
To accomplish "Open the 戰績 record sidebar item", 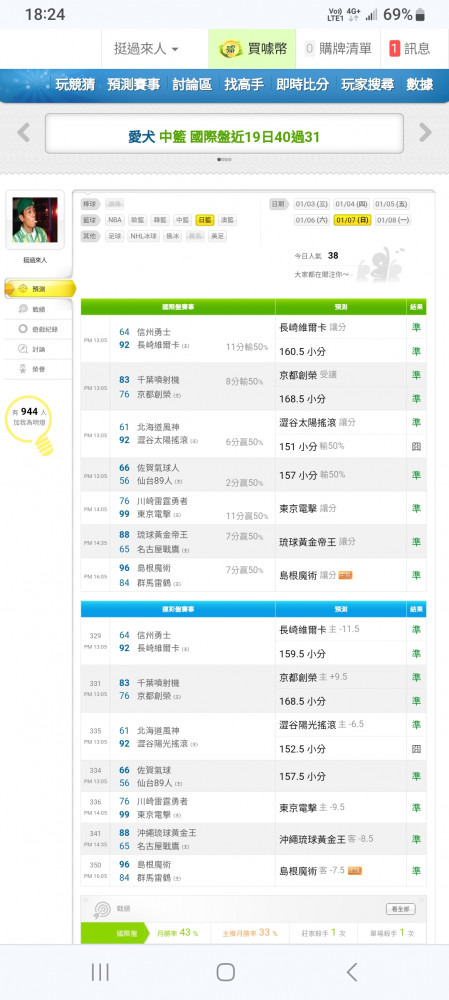I will tap(38, 309).
